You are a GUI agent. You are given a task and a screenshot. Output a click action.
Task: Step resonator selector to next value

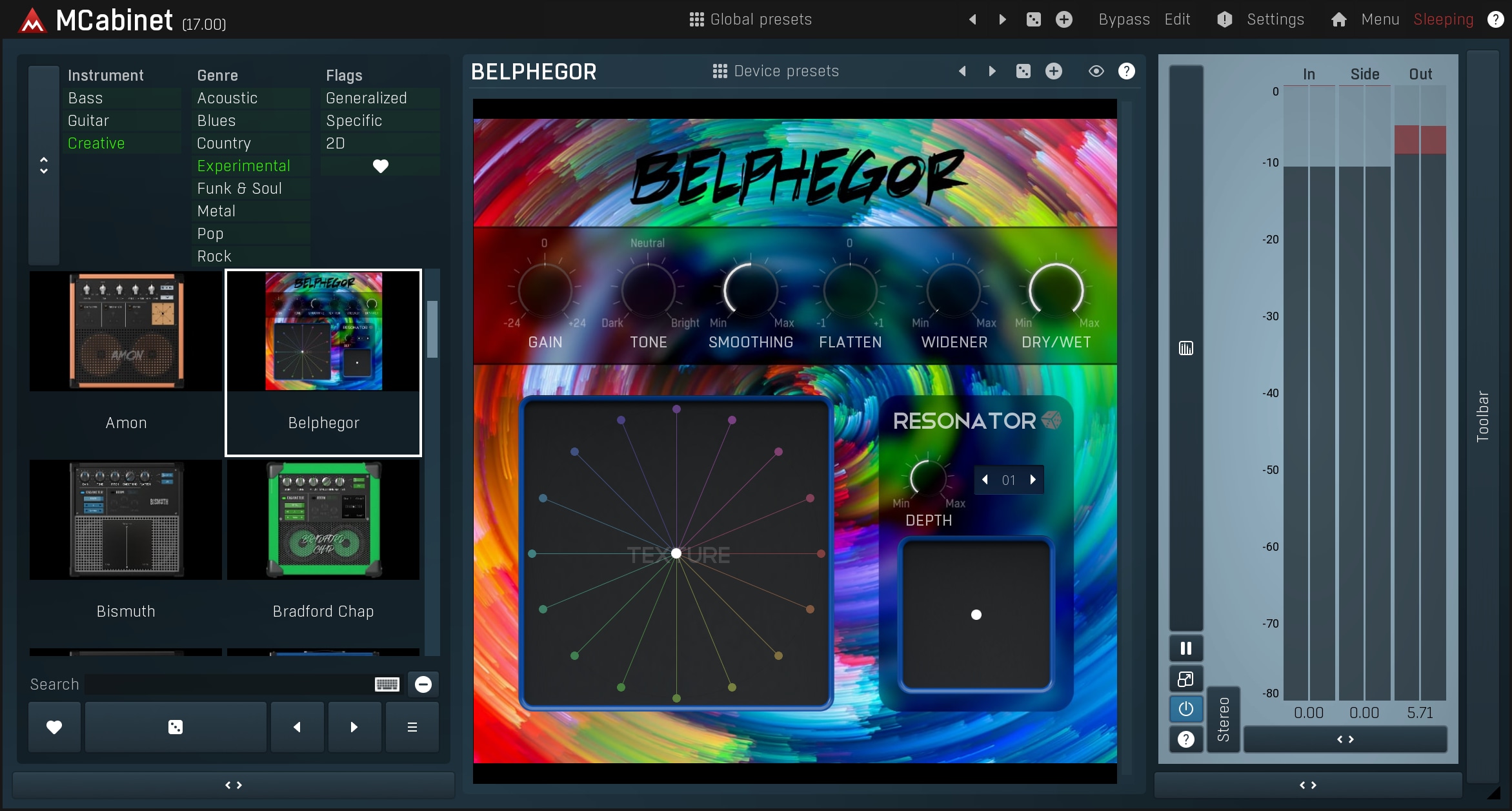(1033, 480)
